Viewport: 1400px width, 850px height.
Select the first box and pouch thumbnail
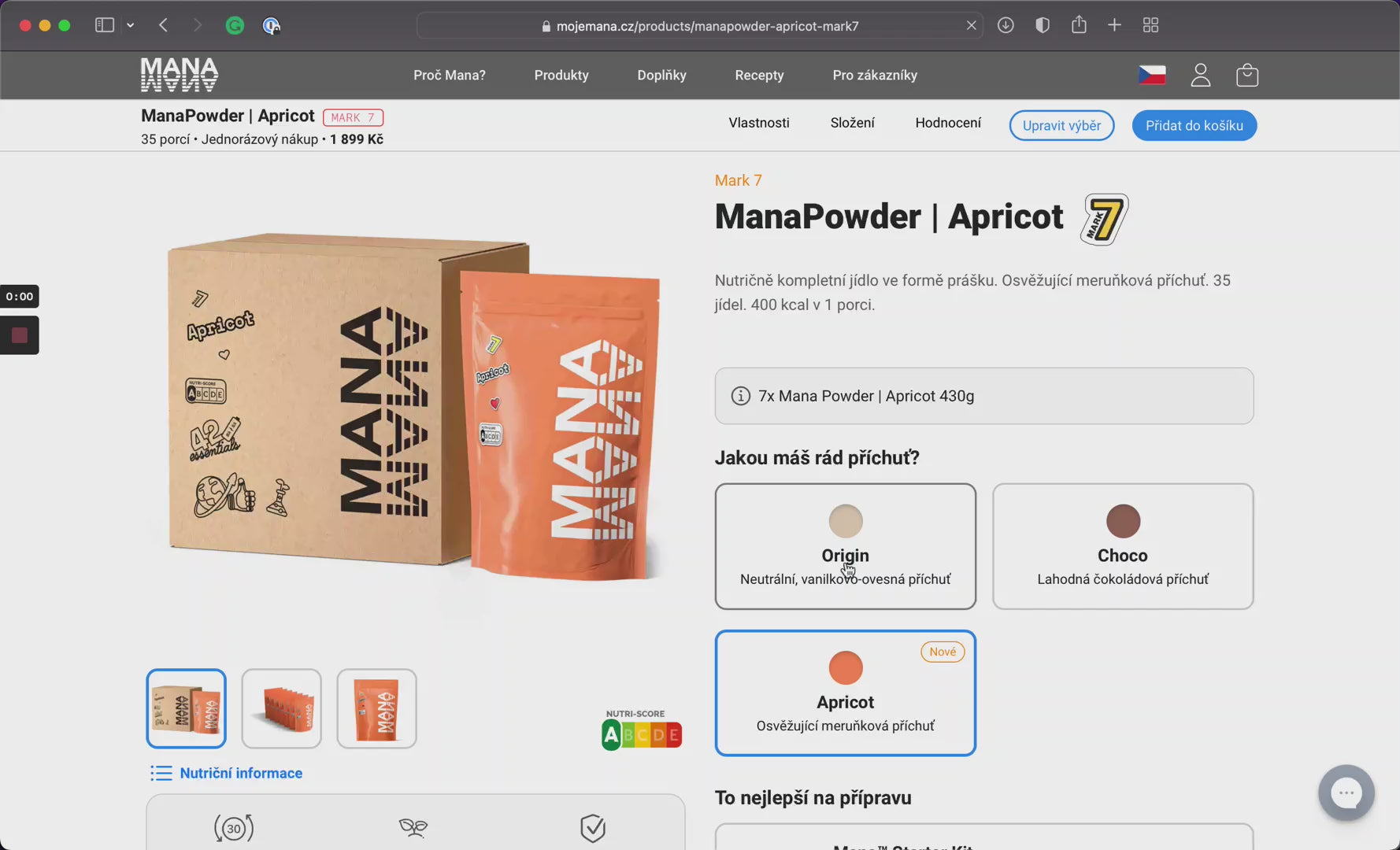point(186,708)
